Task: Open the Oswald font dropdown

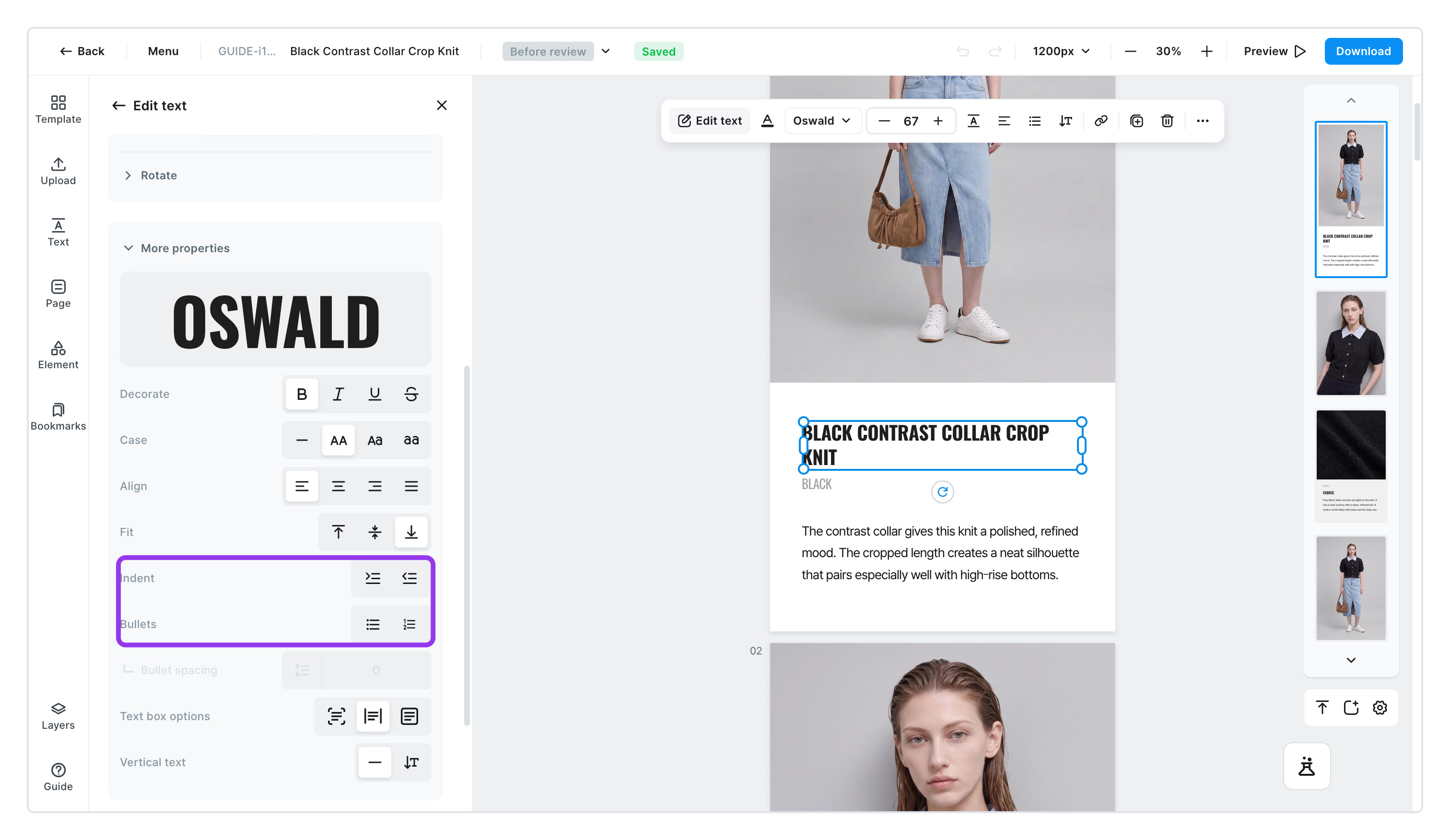Action: [x=822, y=121]
